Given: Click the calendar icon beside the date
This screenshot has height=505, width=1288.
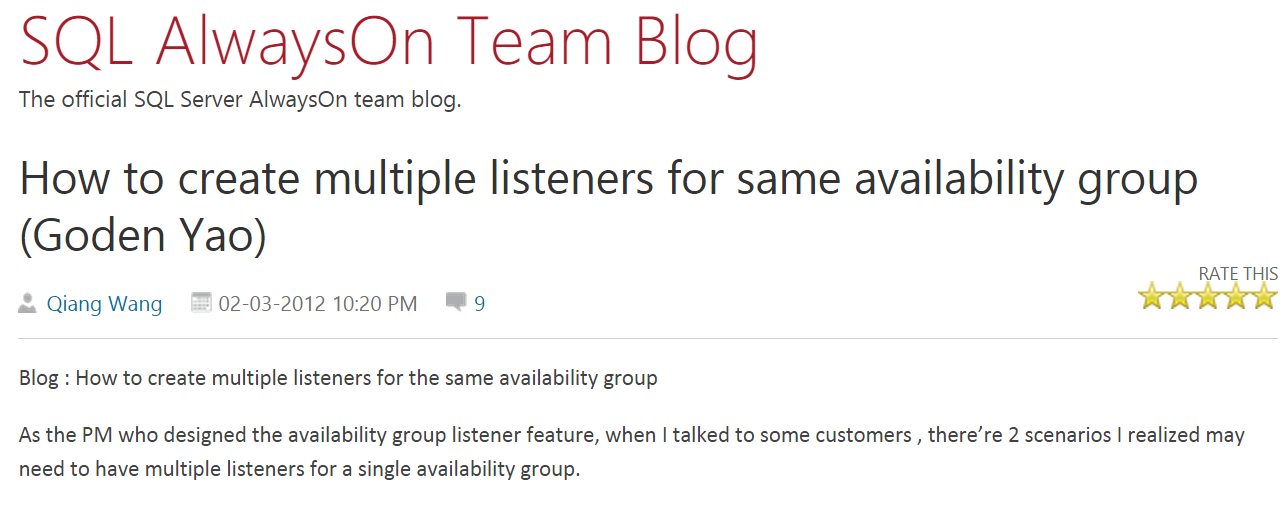Looking at the screenshot, I should click(x=201, y=303).
